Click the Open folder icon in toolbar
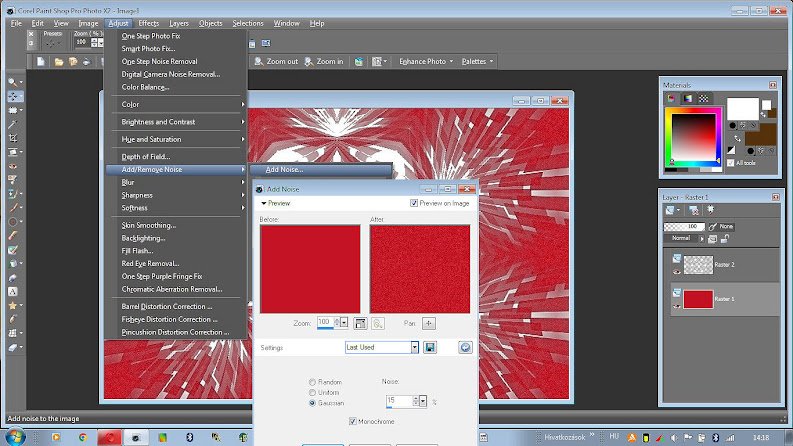This screenshot has height=446, width=793. (x=59, y=61)
